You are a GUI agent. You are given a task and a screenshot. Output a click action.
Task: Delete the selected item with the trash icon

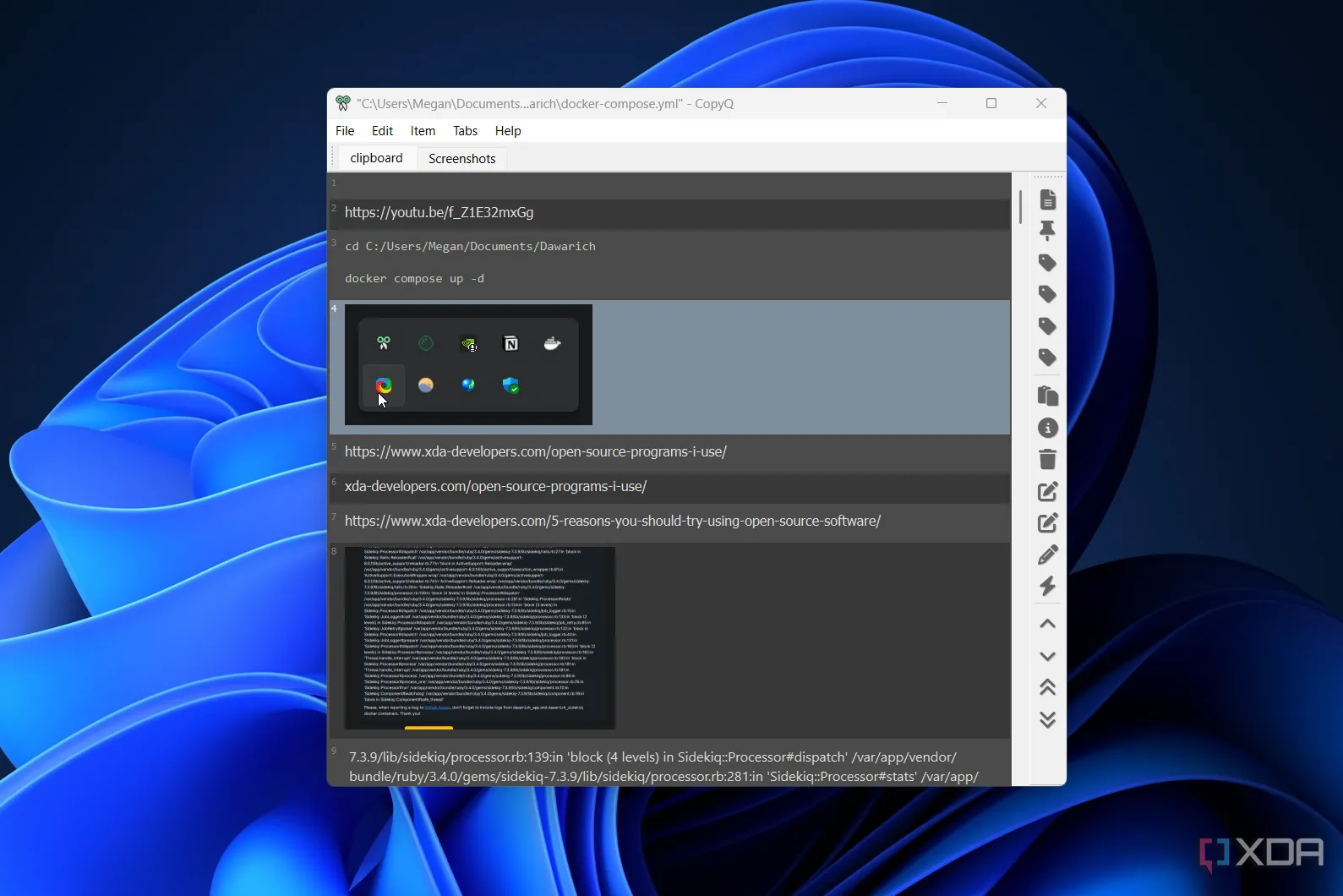[x=1047, y=459]
